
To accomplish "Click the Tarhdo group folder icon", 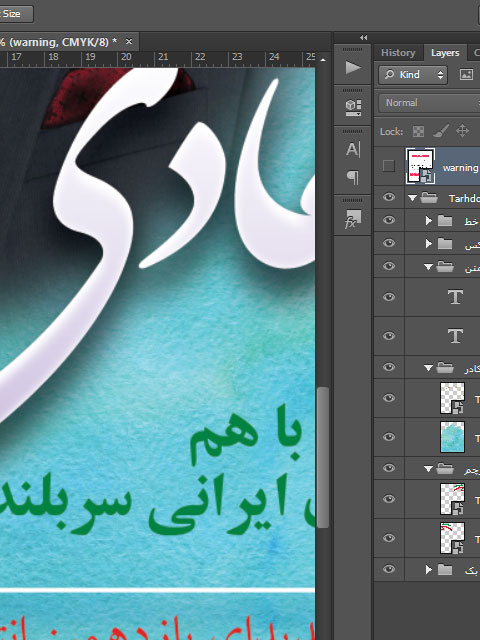I will tap(429, 198).
